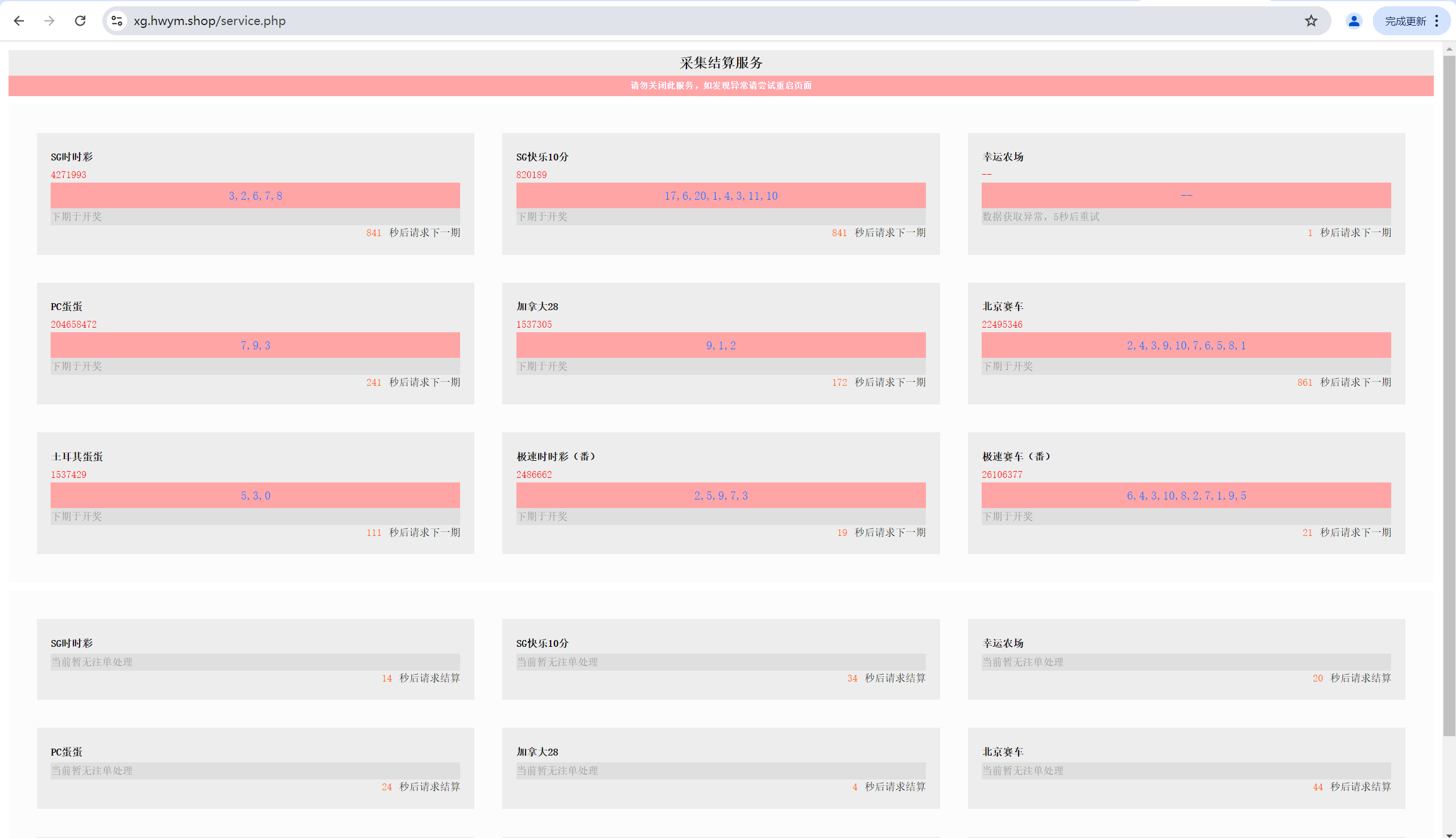1456x838 pixels.
Task: Click the result 3, 2, 6, 7, 8
Action: (255, 196)
